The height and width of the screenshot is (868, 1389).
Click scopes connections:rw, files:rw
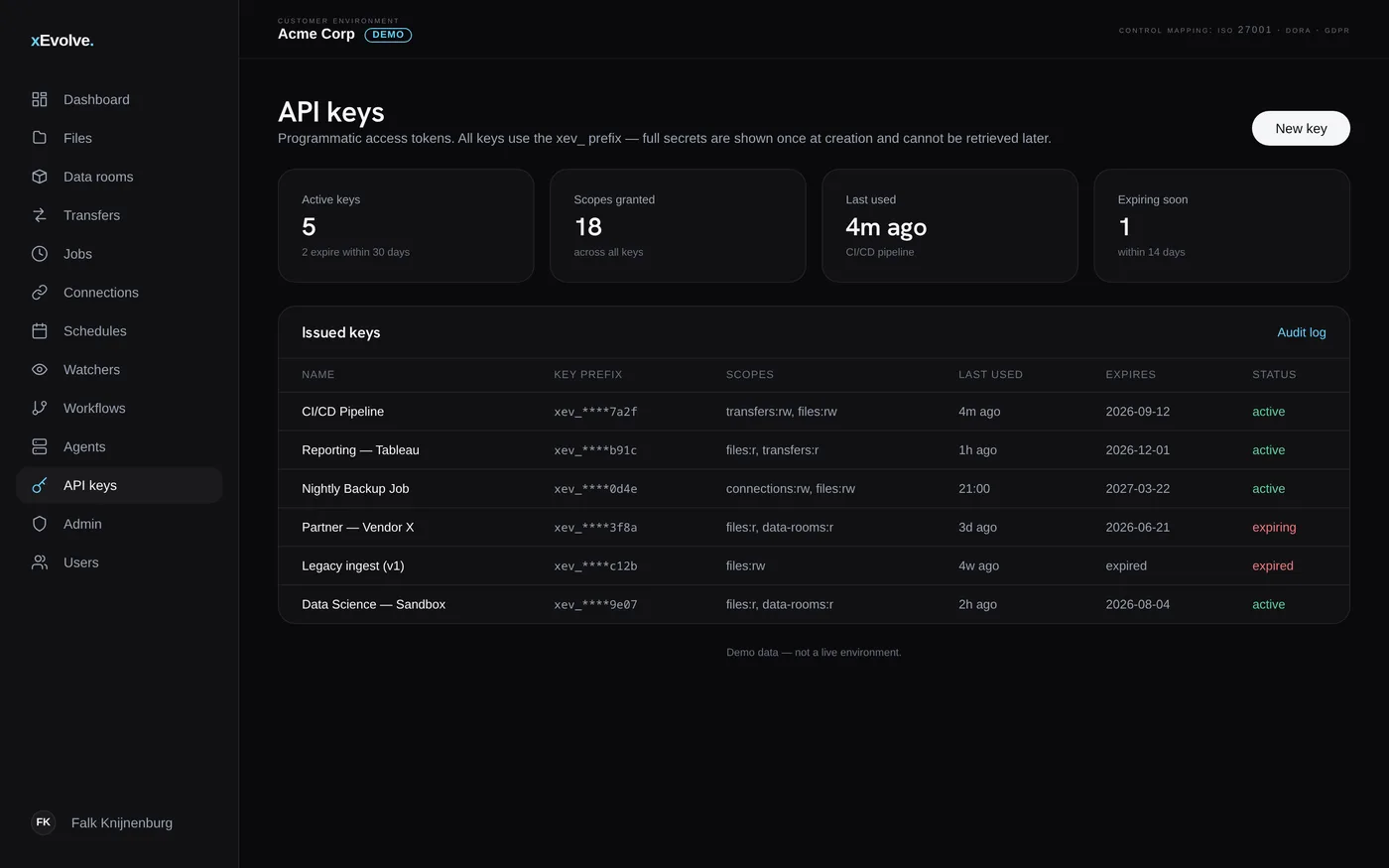[791, 489]
